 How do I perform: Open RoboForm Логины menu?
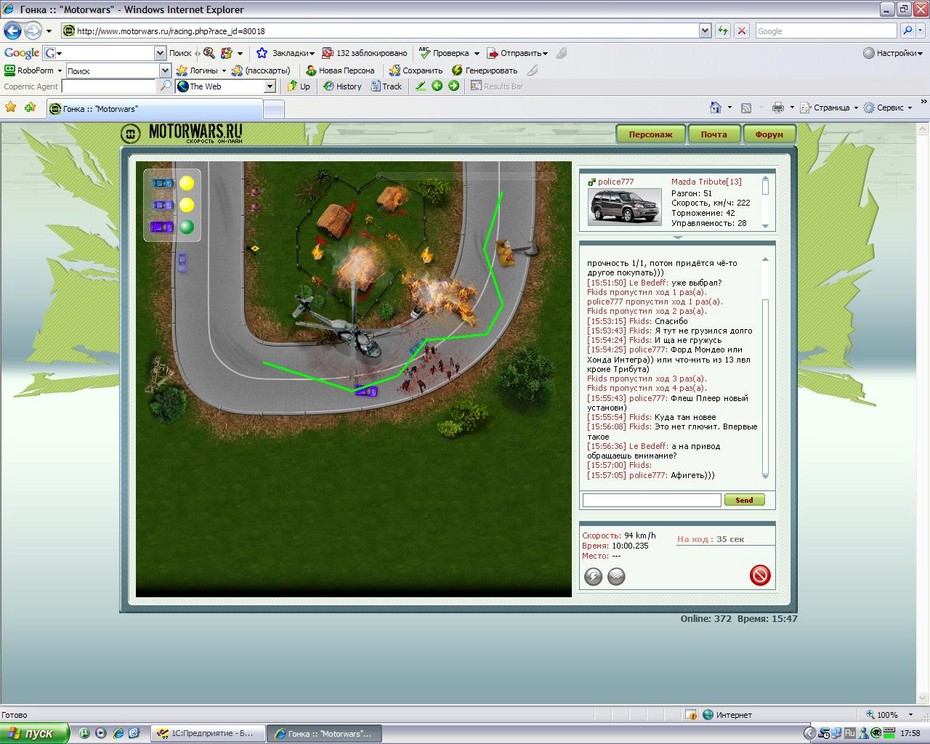[201, 70]
